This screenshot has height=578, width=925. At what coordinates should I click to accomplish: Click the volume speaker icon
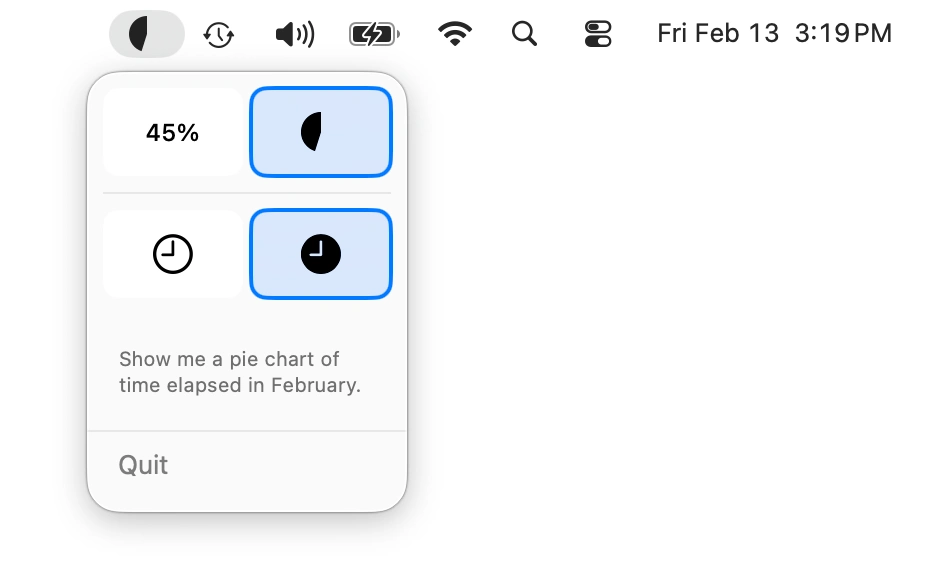pyautogui.click(x=293, y=33)
